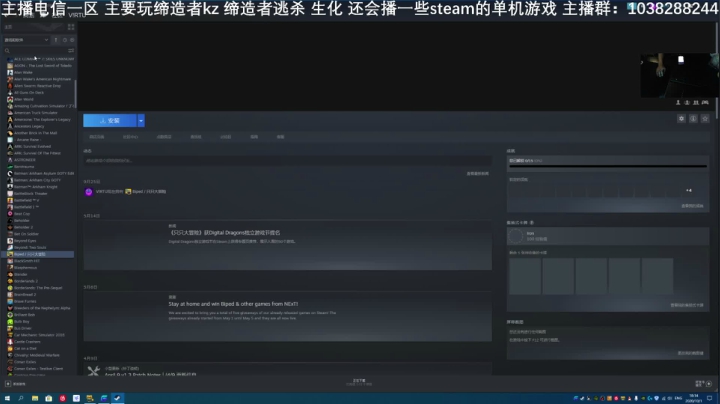
Task: Click the All Guns On Deck icon
Action: pos(10,93)
